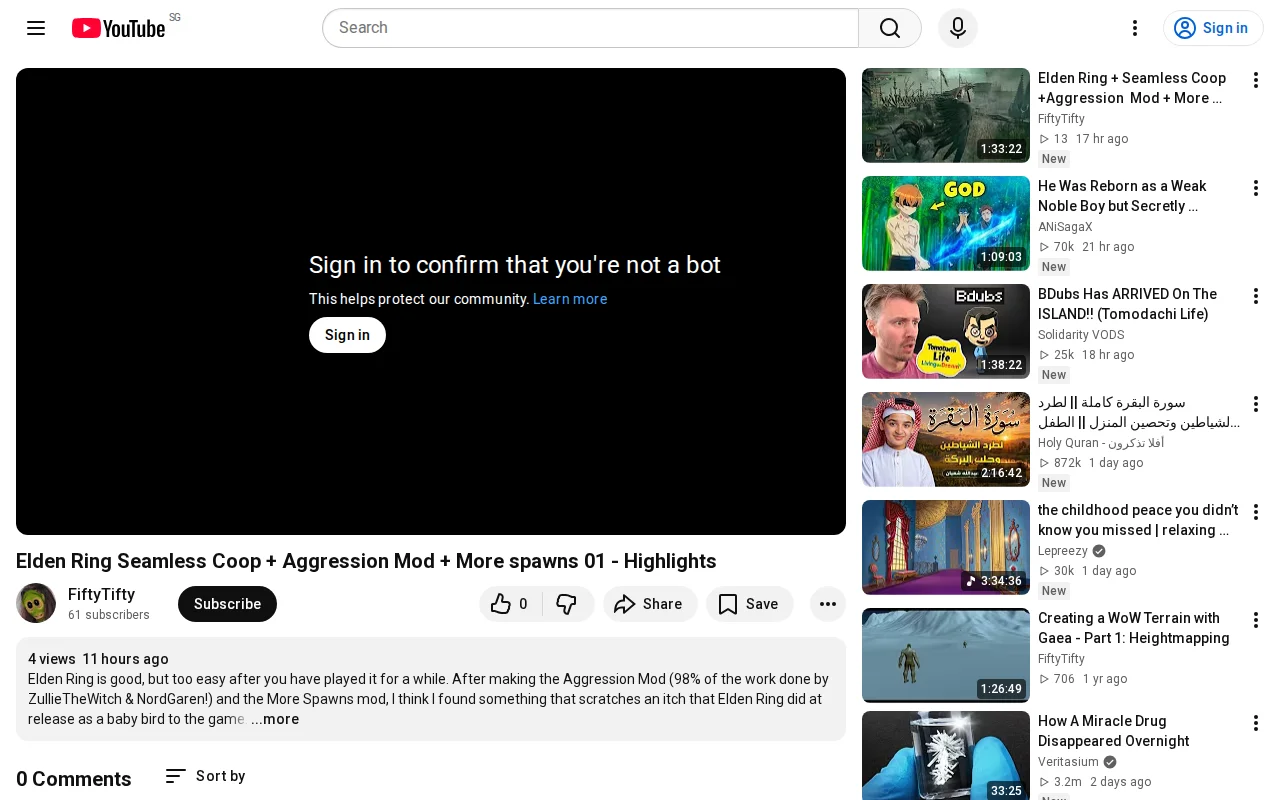Open the Veritasium video thumbnail
The image size is (1280, 800).
pyautogui.click(x=946, y=755)
